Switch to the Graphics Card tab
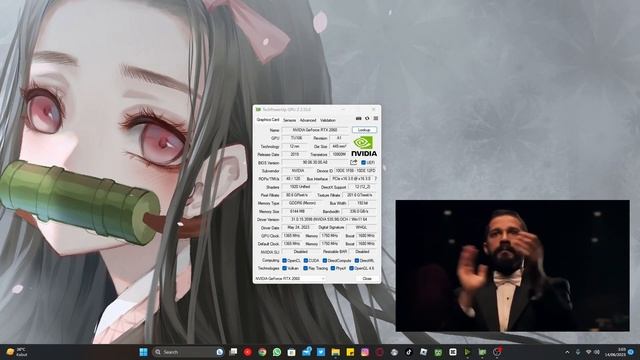The height and width of the screenshot is (360, 640). (x=268, y=120)
